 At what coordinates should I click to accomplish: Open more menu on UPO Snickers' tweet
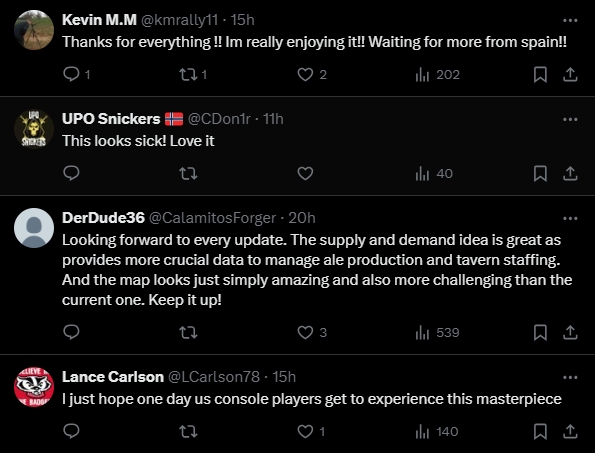point(570,119)
